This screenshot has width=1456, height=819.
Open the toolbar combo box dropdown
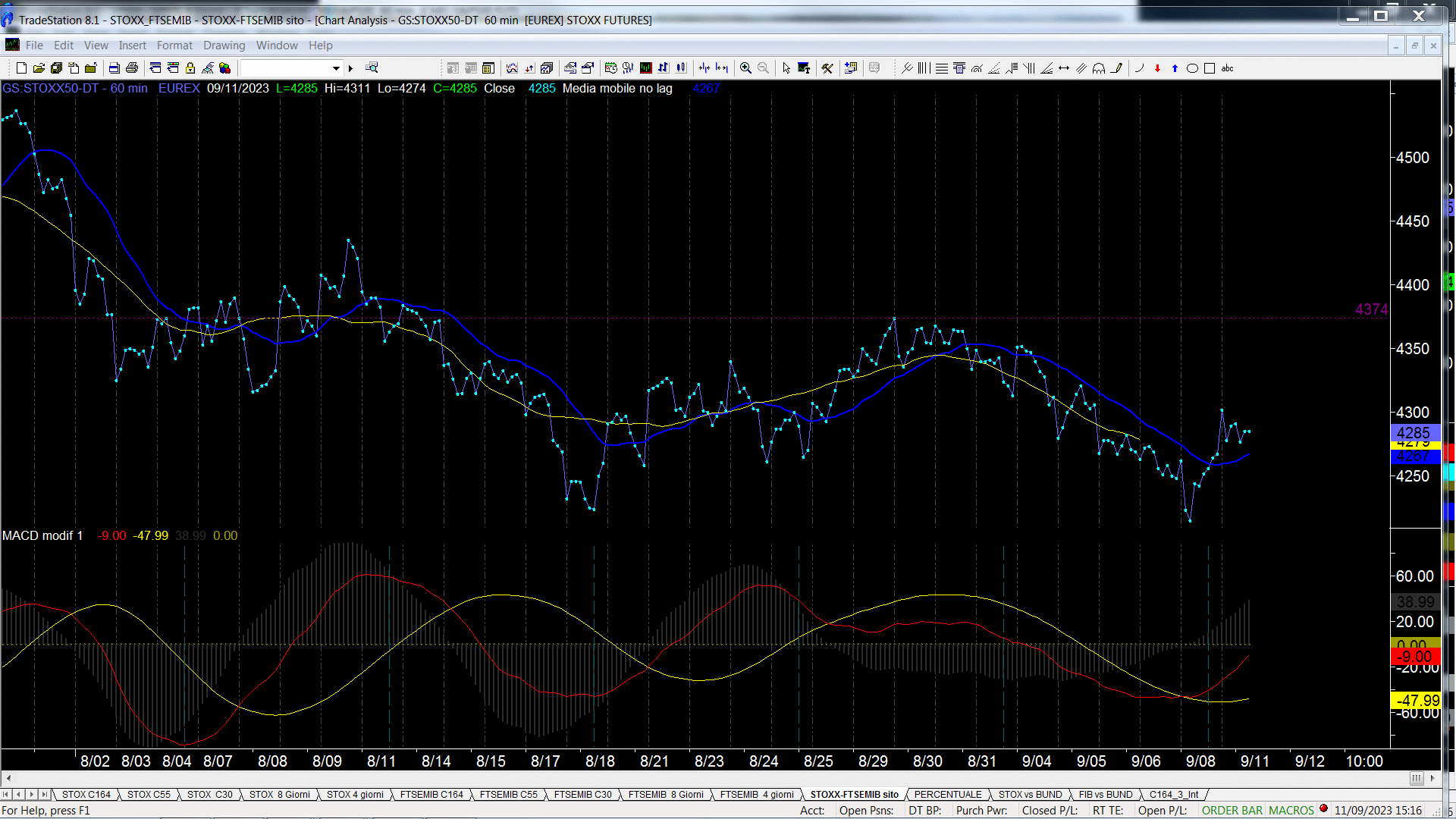[x=336, y=68]
